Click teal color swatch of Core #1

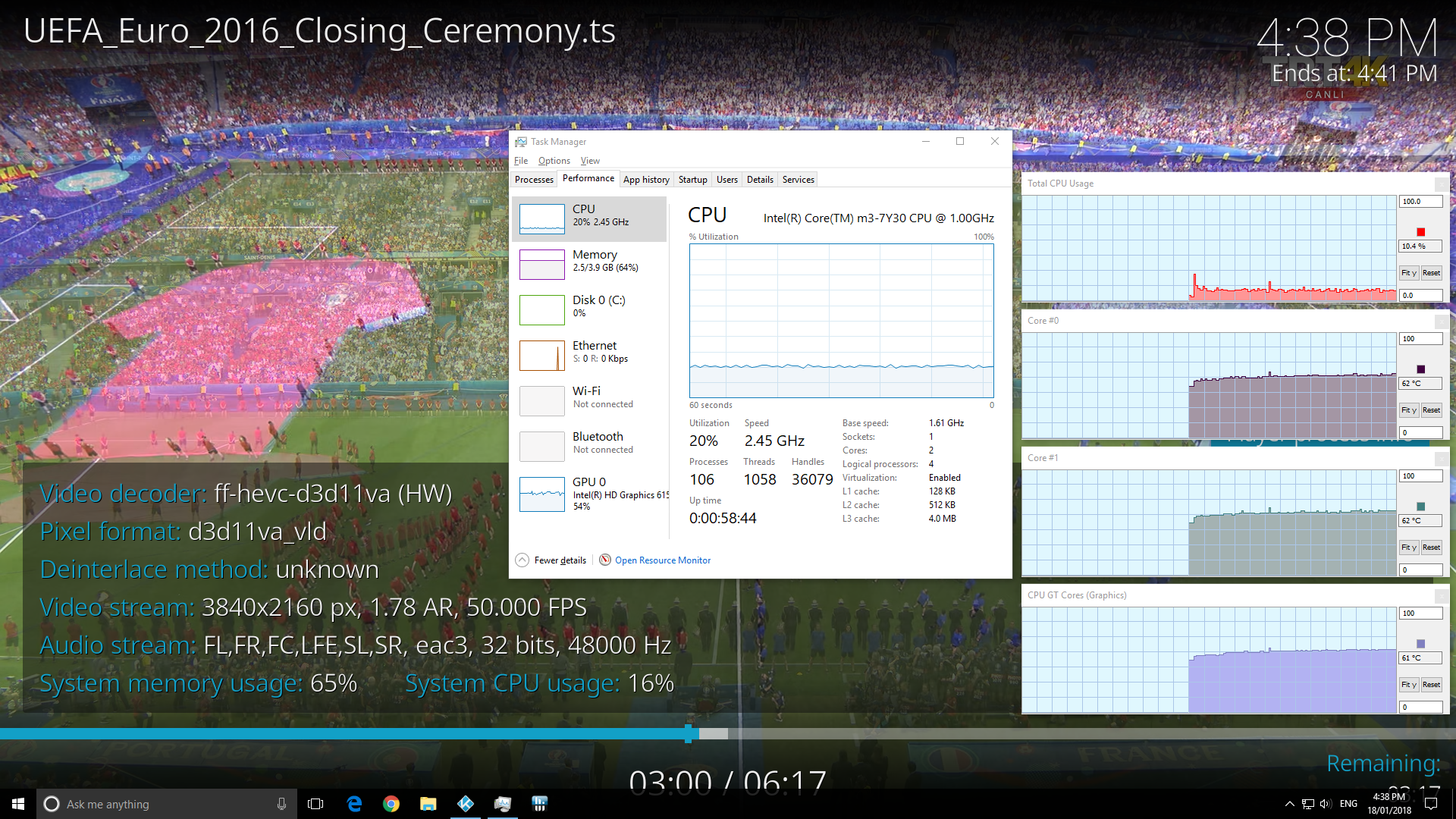coord(1420,507)
